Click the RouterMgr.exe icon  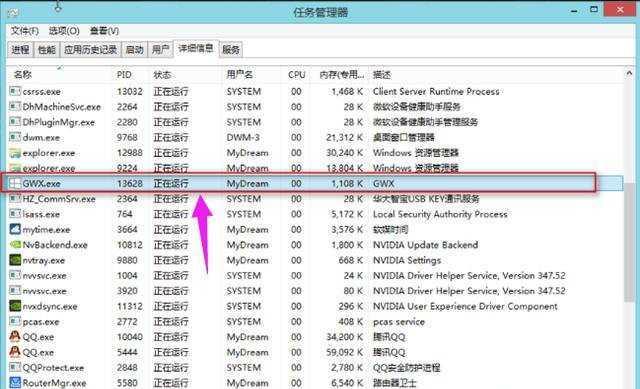click(x=15, y=383)
